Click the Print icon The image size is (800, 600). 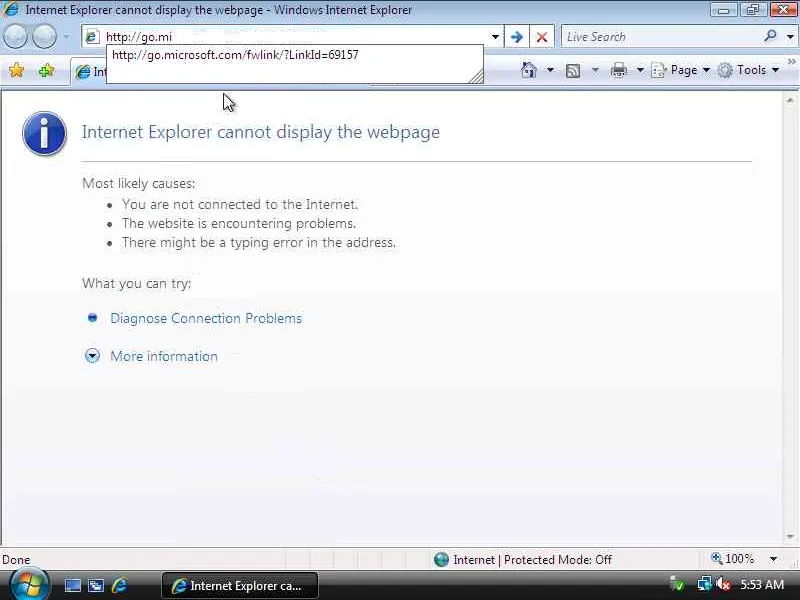(618, 70)
